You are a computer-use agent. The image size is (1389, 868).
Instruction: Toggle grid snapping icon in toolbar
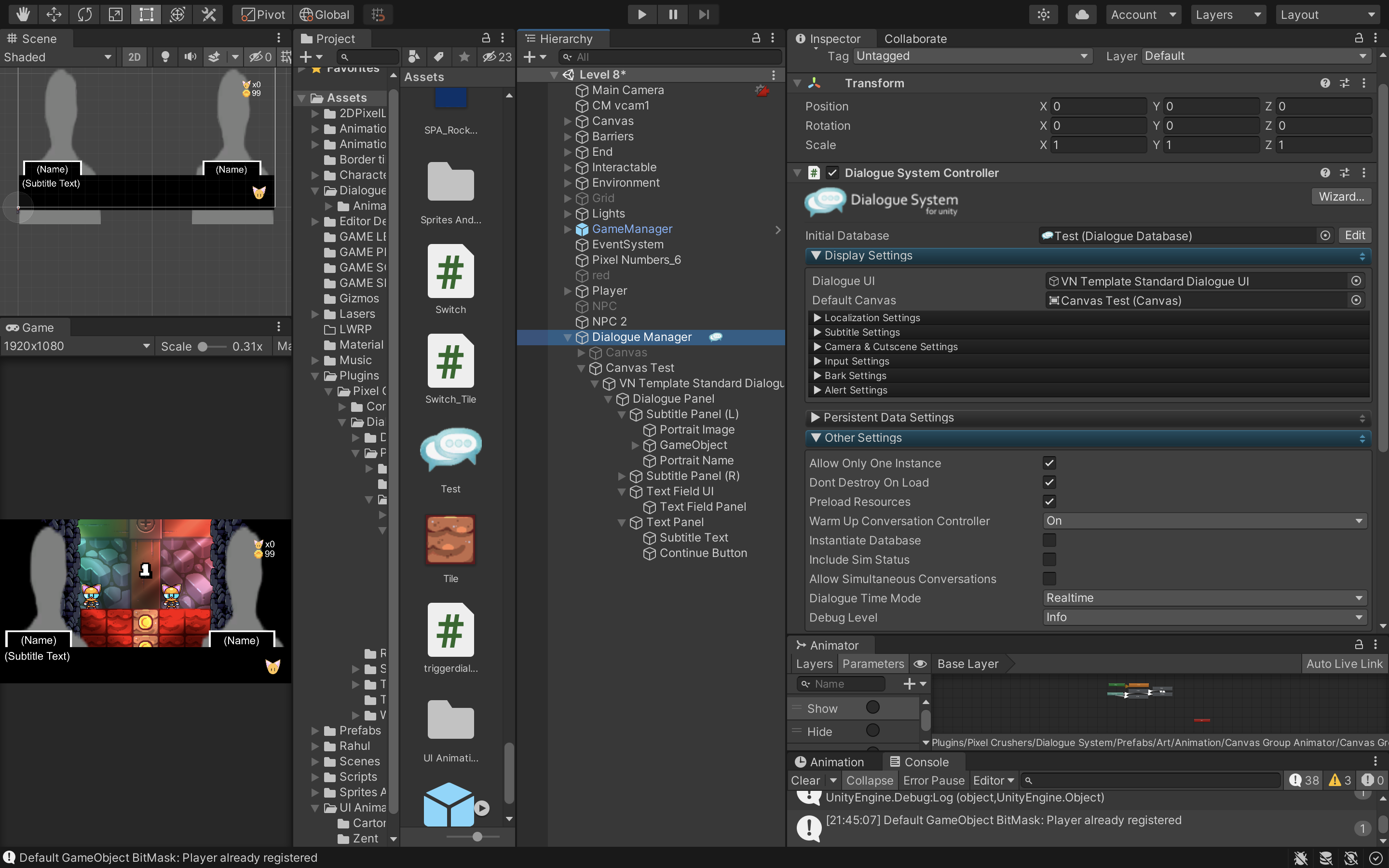[378, 14]
